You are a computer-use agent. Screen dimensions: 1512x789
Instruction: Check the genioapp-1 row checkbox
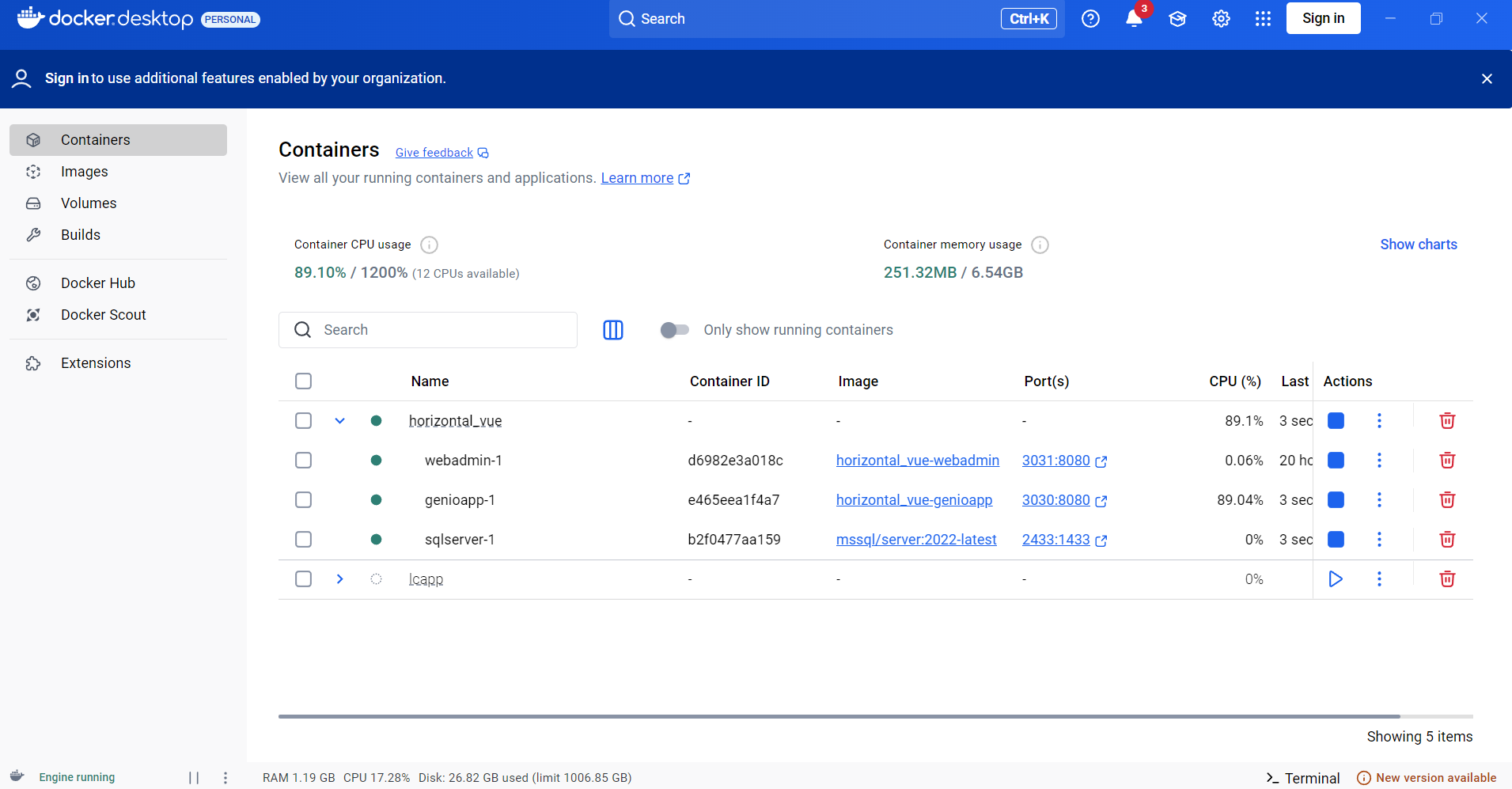(x=303, y=500)
